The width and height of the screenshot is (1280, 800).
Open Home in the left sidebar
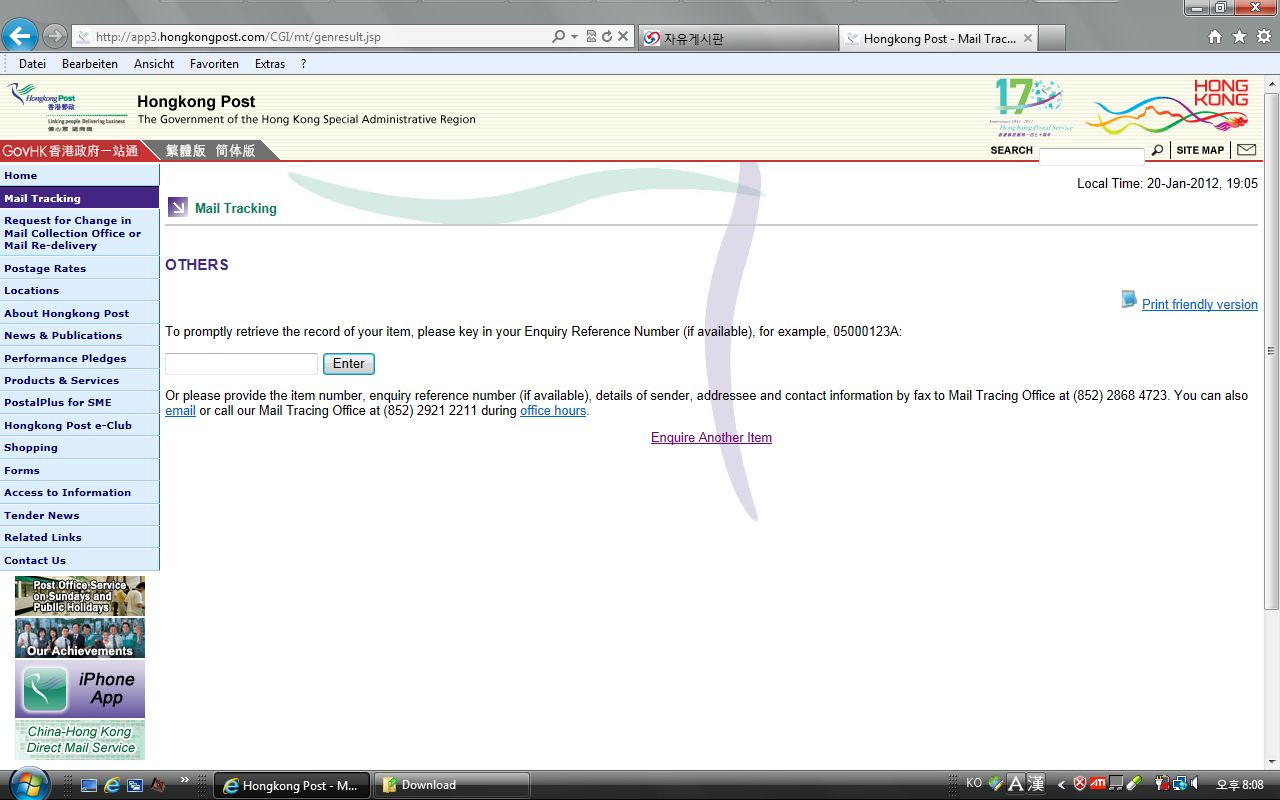tap(80, 175)
